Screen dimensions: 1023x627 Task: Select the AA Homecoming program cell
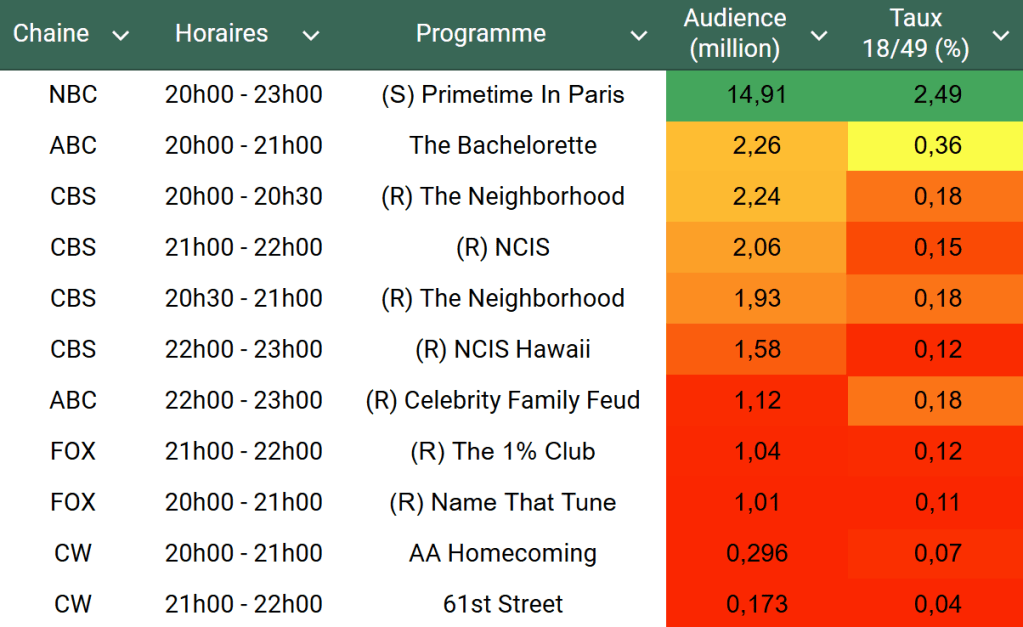tap(503, 553)
